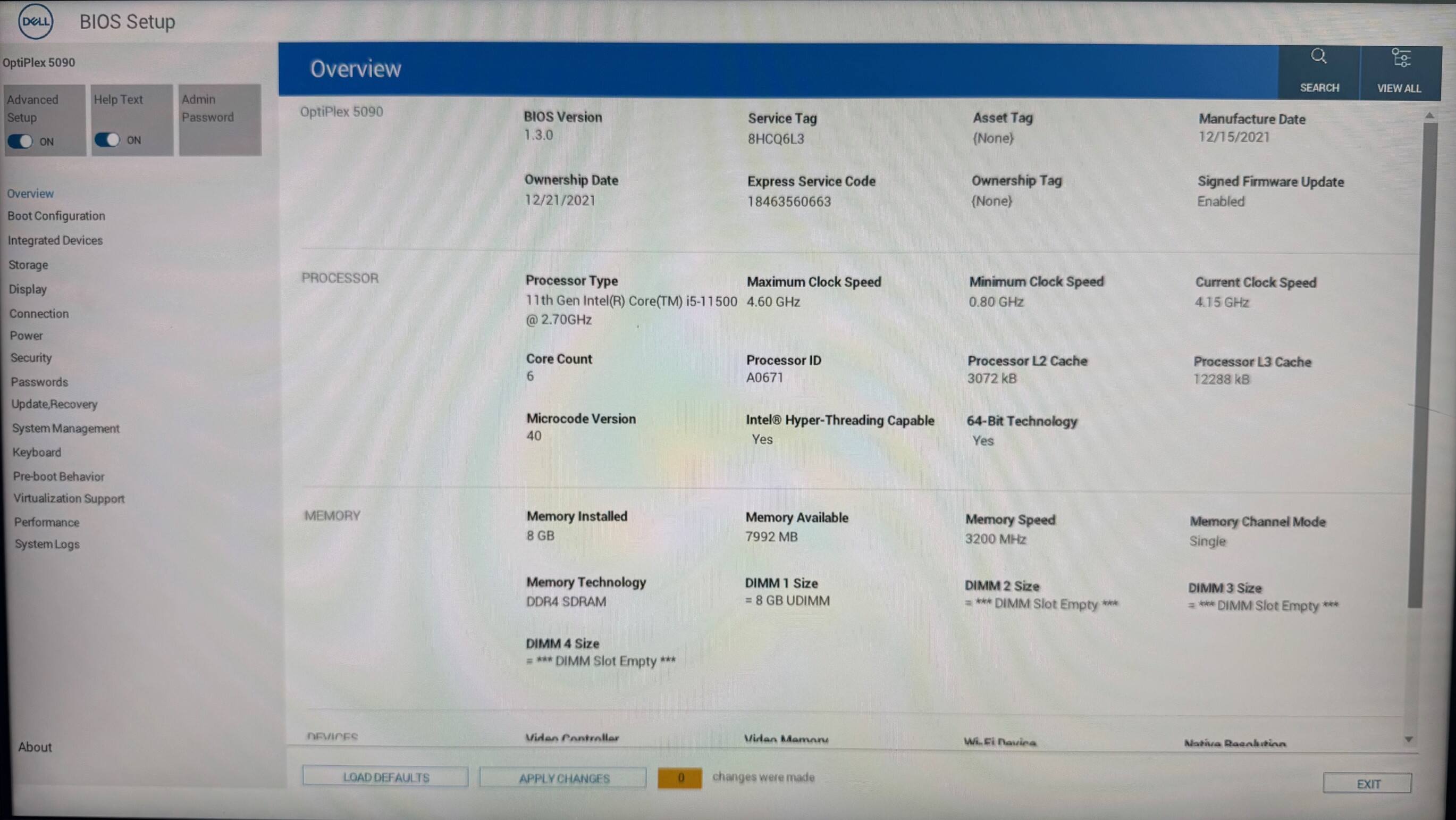
Task: Click the Ownership Tag (None) value
Action: pos(991,202)
